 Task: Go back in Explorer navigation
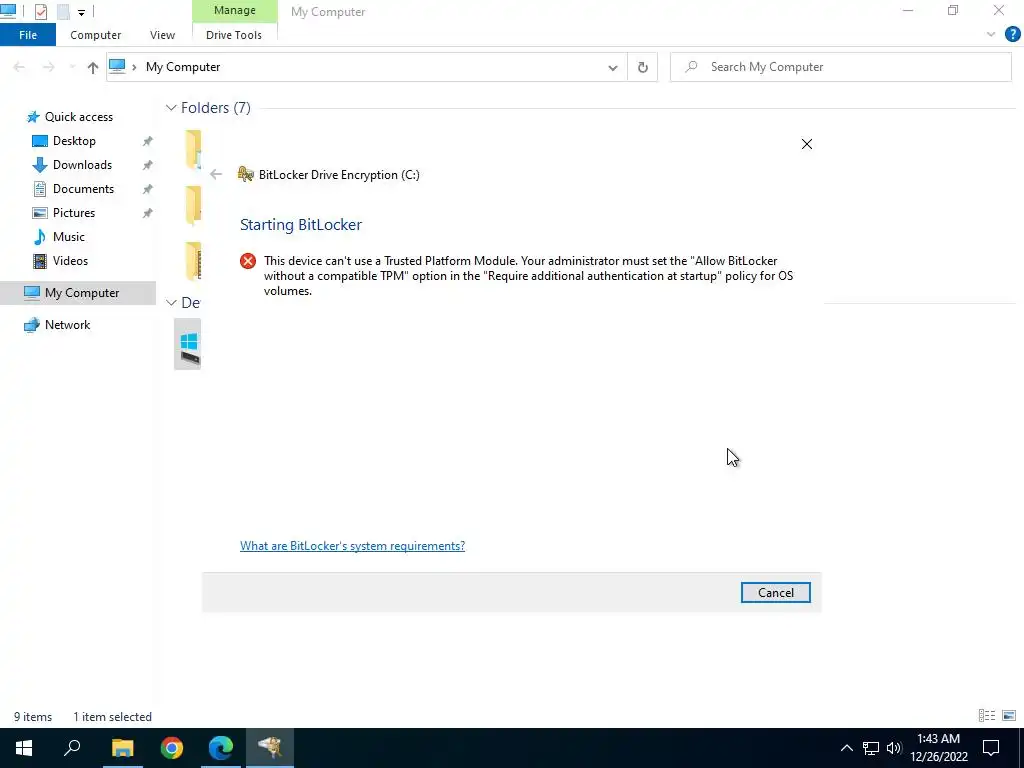tap(19, 67)
